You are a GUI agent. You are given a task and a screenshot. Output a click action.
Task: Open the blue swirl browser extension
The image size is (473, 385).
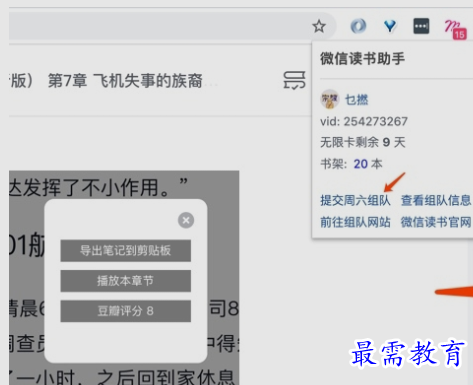358,26
